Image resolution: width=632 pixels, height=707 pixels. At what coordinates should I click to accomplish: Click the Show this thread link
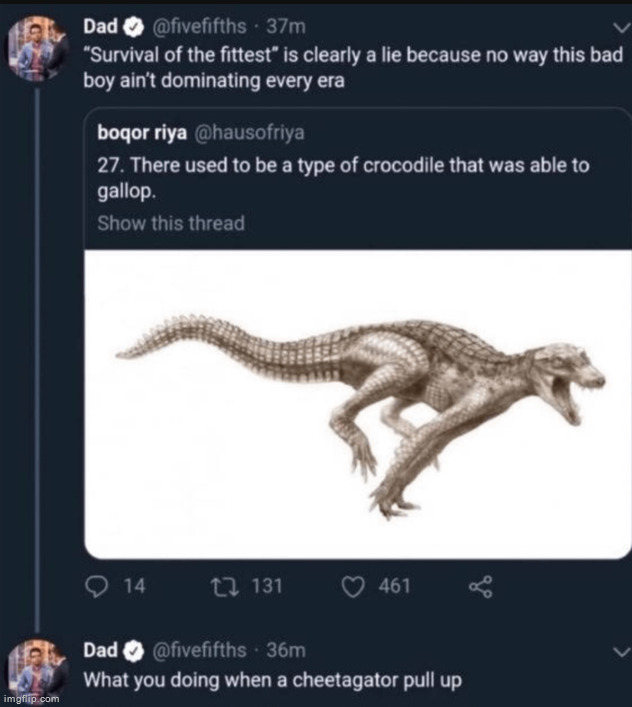click(x=171, y=223)
